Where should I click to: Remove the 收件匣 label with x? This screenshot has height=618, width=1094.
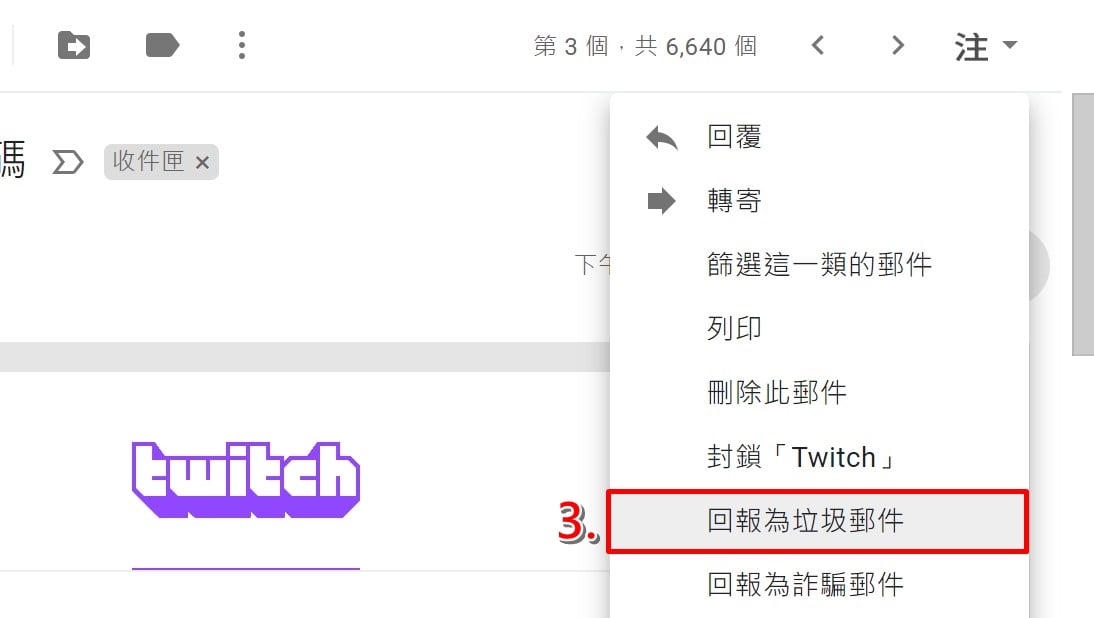coord(202,163)
